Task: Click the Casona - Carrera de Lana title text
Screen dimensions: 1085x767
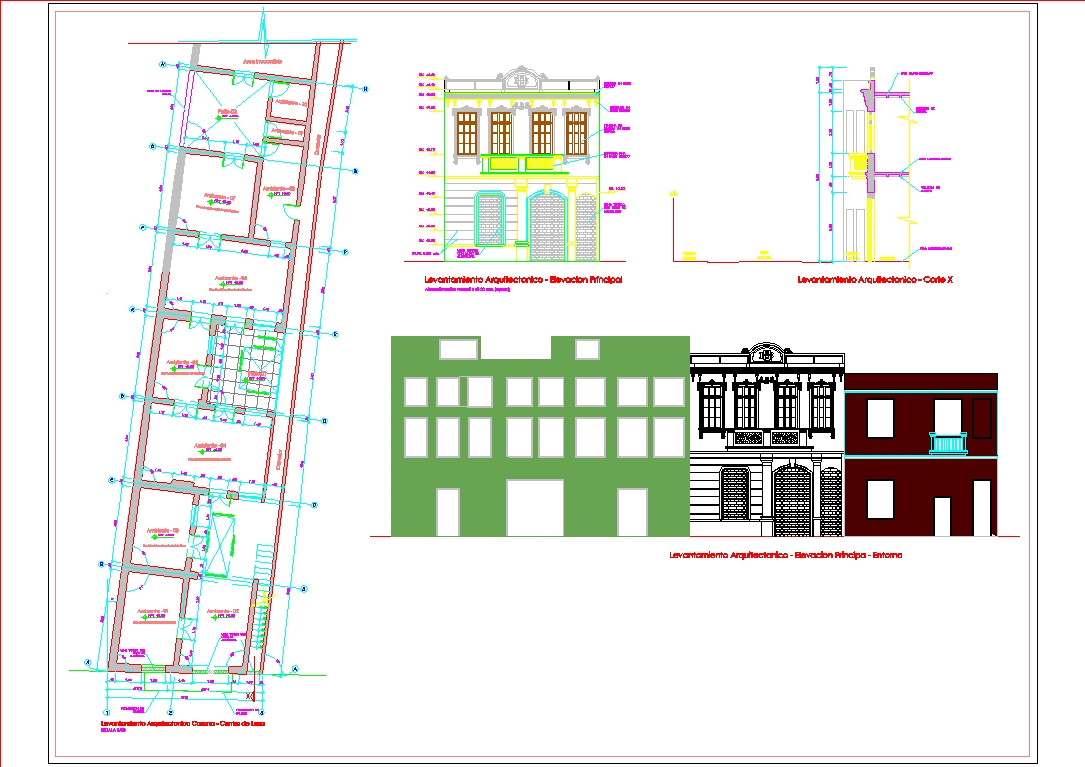Action: (x=184, y=723)
